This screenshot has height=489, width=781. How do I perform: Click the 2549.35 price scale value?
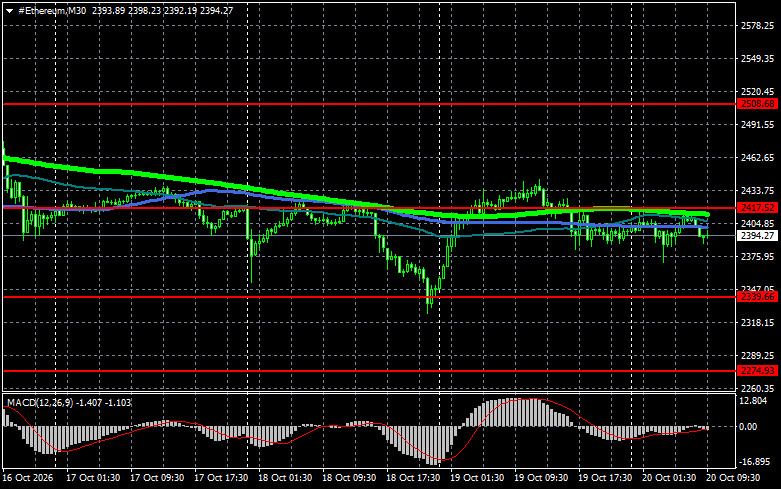click(x=758, y=59)
